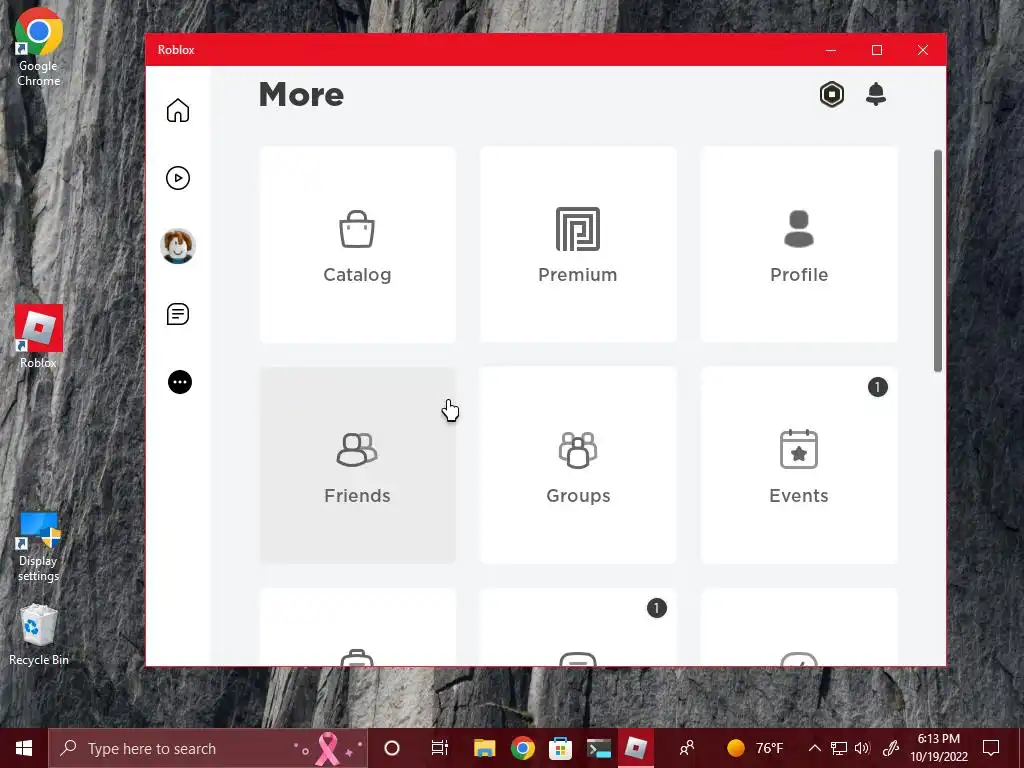Maximize the Roblox window

coord(877,50)
